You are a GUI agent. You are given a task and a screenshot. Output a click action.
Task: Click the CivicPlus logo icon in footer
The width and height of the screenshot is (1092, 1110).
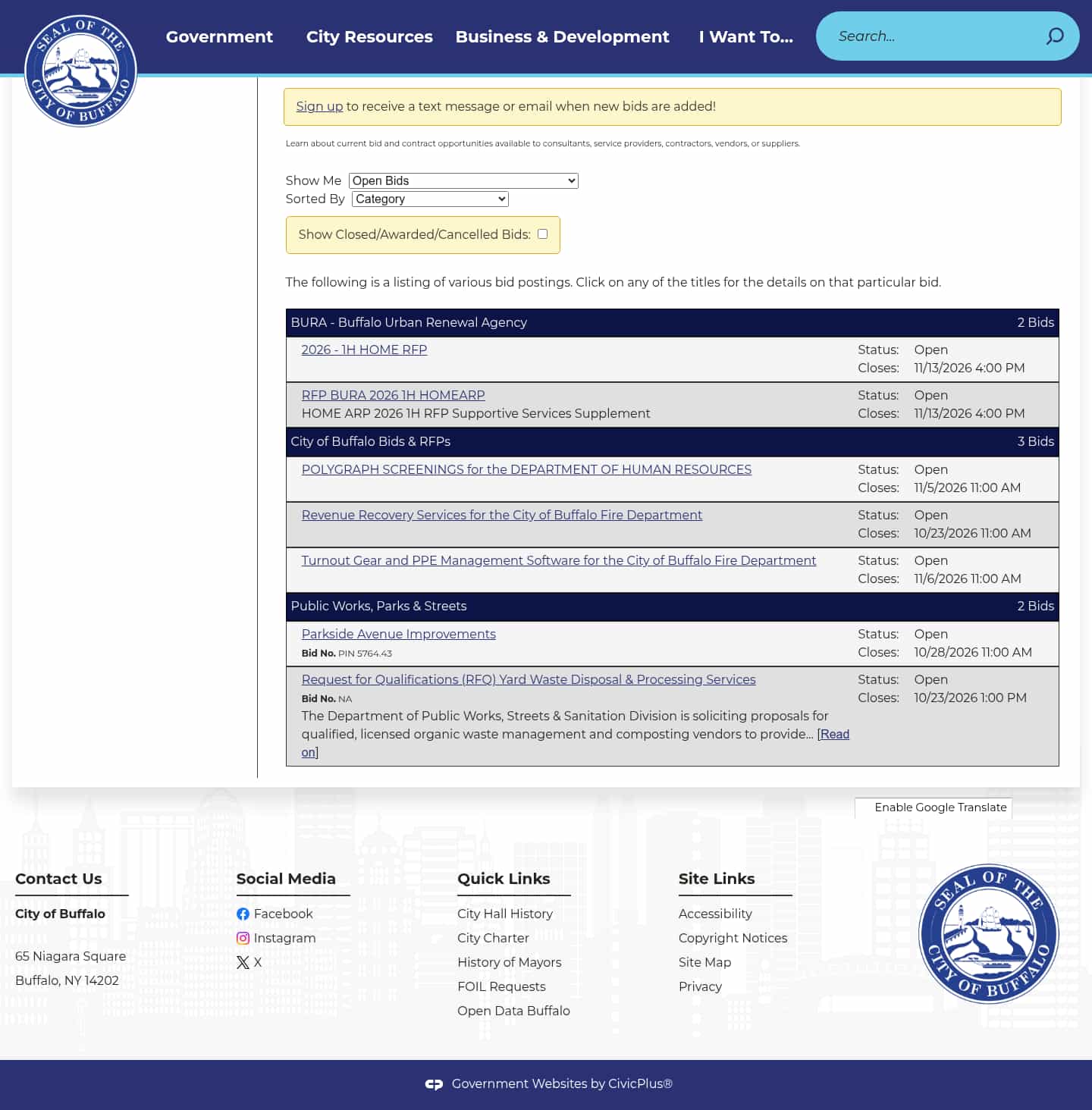coord(434,1084)
